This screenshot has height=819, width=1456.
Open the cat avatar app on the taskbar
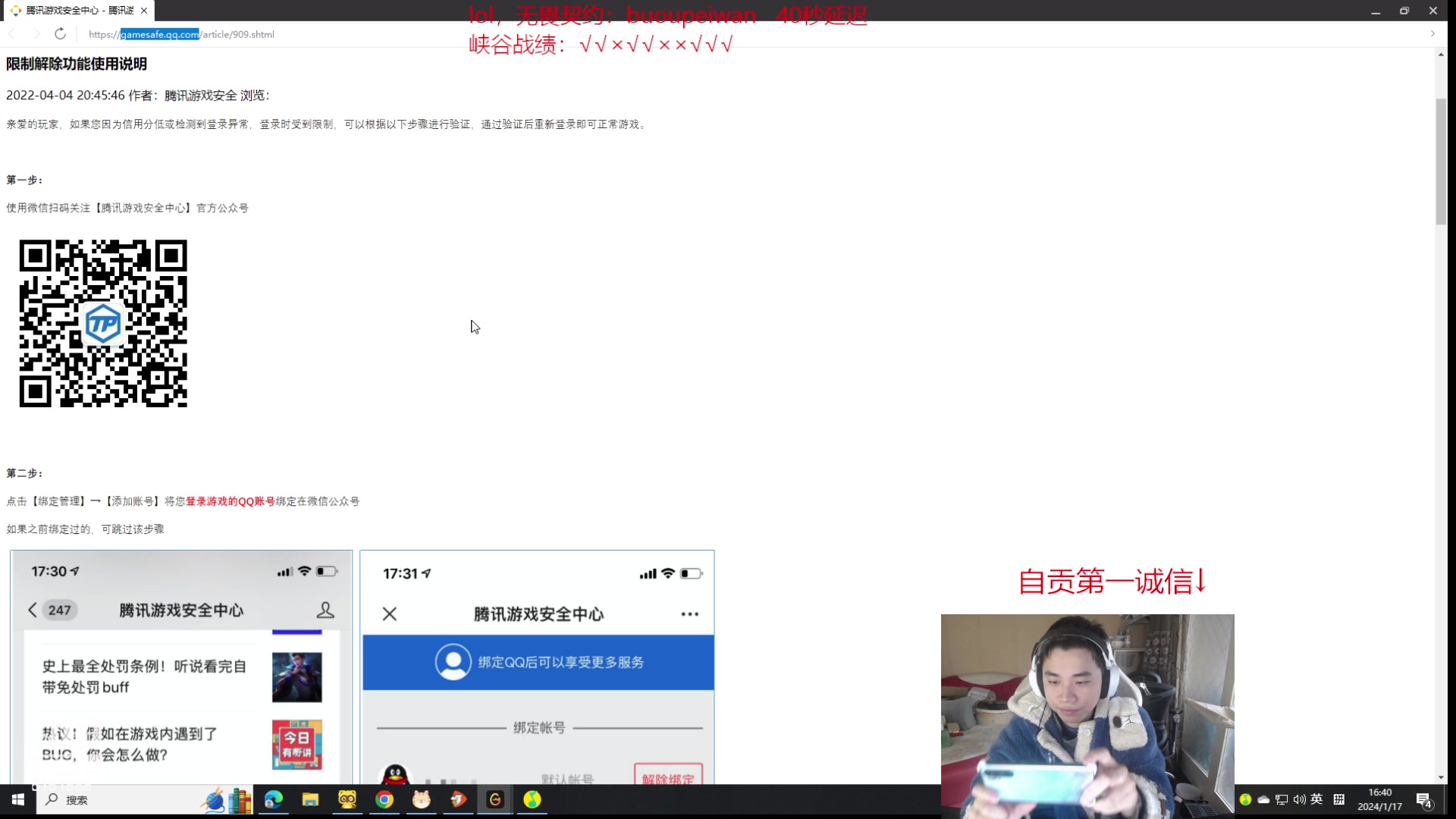pyautogui.click(x=421, y=800)
